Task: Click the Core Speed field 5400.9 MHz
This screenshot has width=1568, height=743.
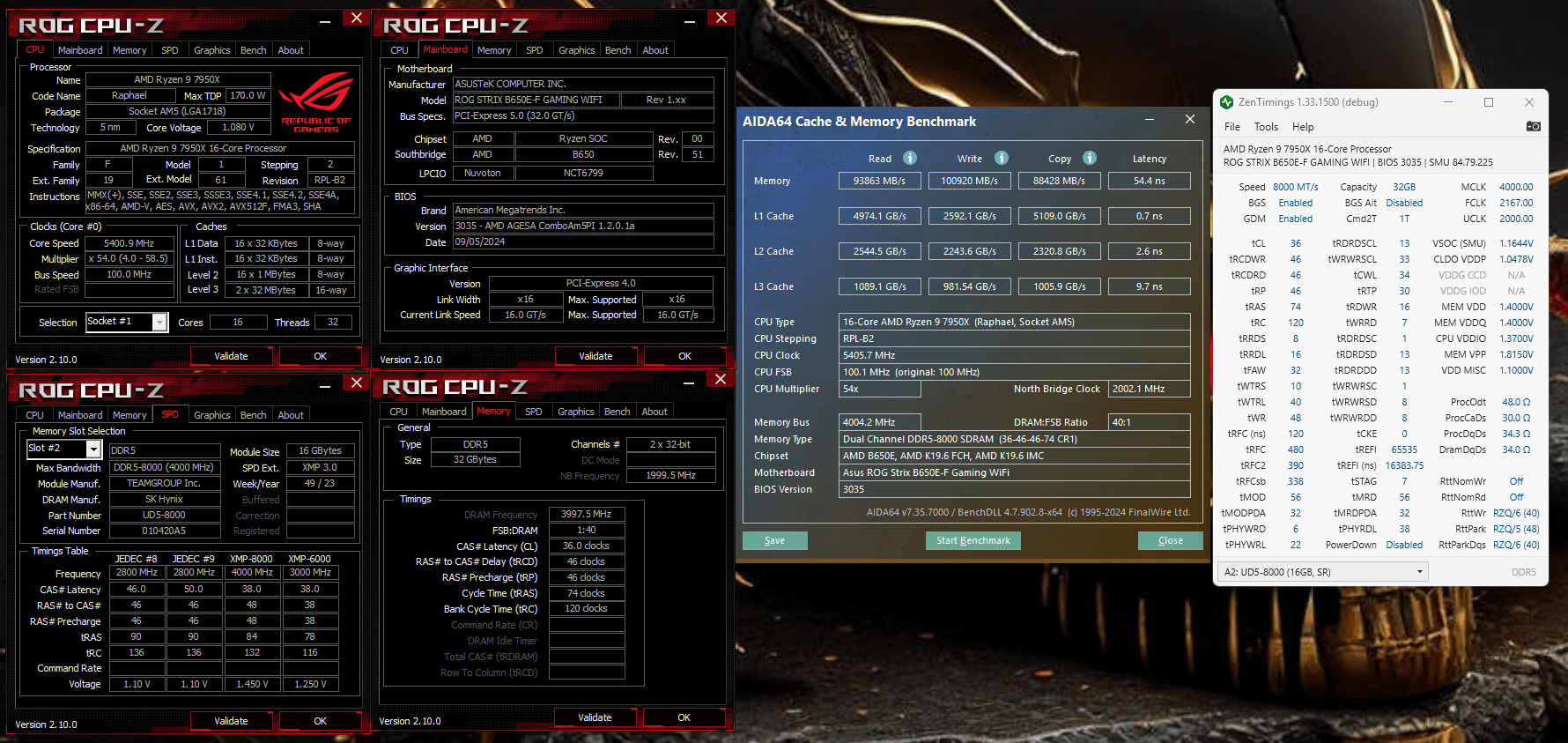Action: tap(129, 243)
